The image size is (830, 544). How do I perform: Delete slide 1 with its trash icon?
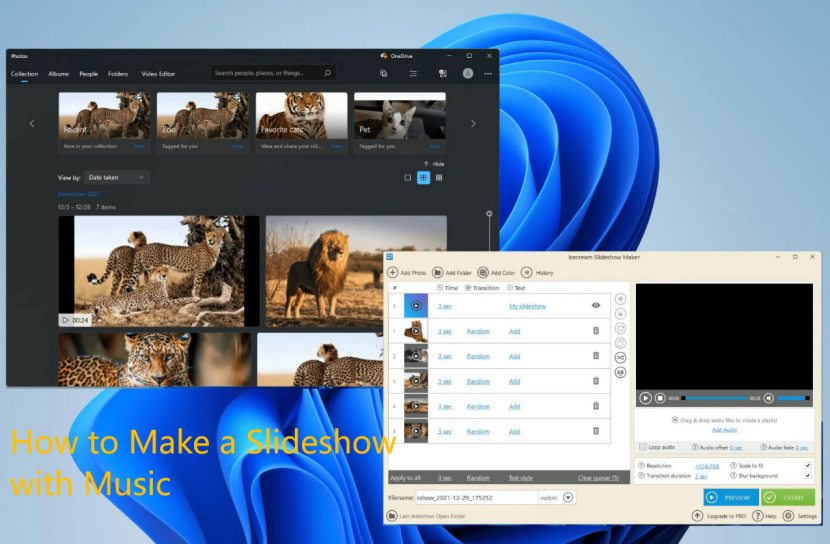pos(596,331)
